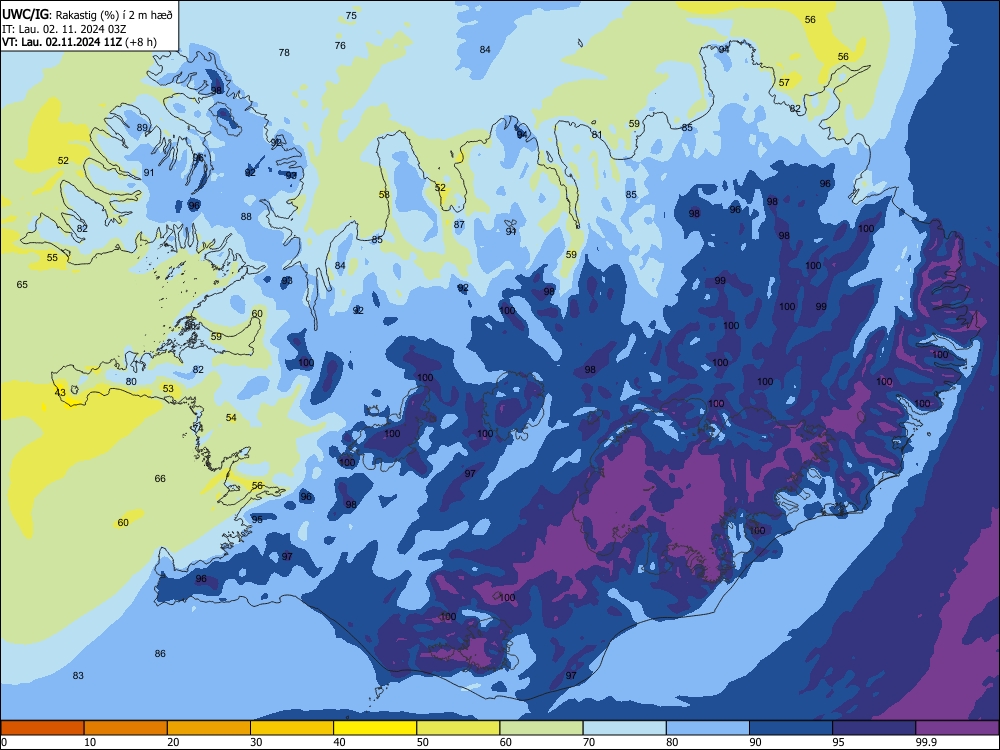Click the light blue 80–90 legend swatch

coord(708,728)
